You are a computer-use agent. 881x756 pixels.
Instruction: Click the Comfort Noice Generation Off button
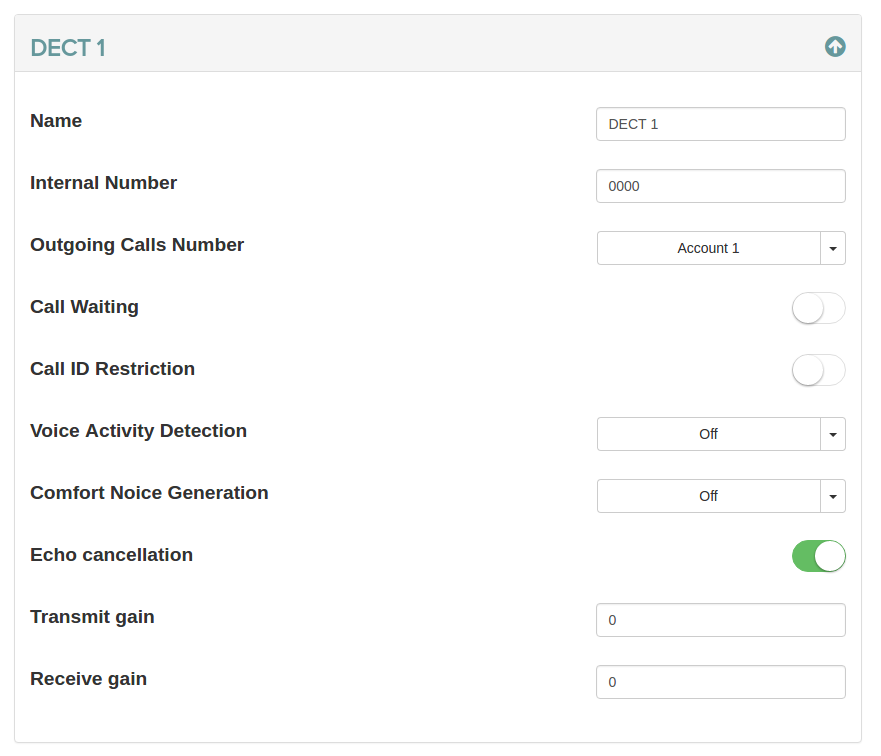[x=708, y=496]
